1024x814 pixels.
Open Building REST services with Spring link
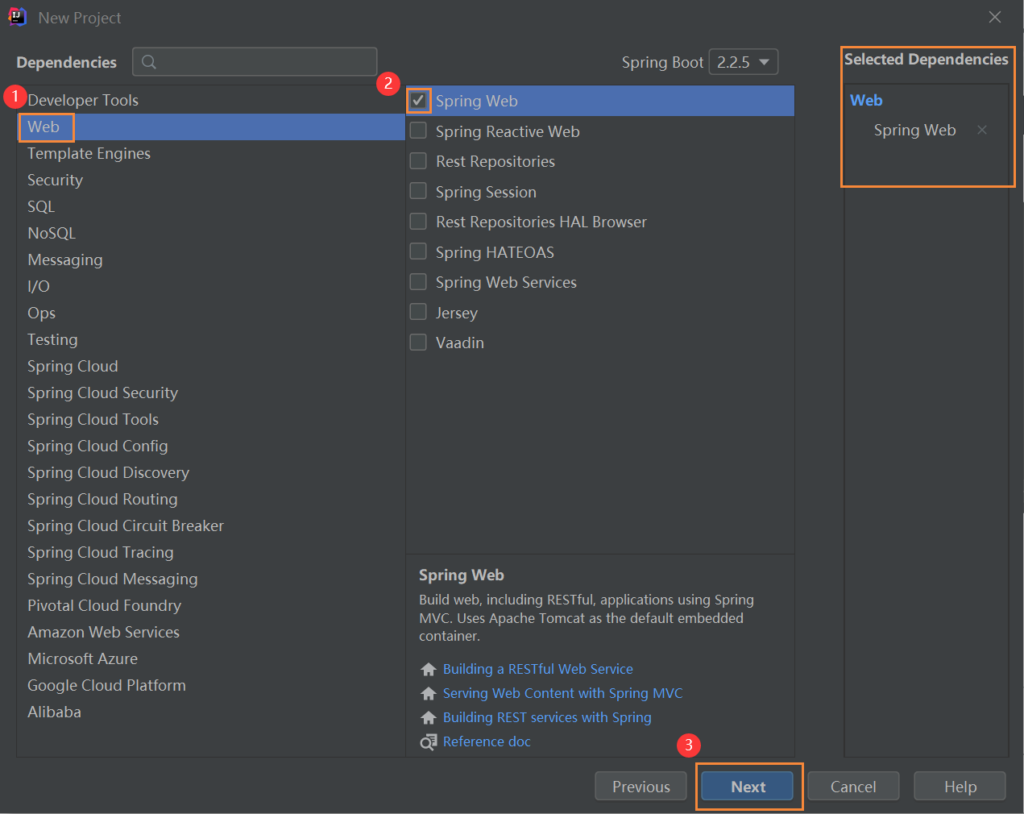pos(547,717)
